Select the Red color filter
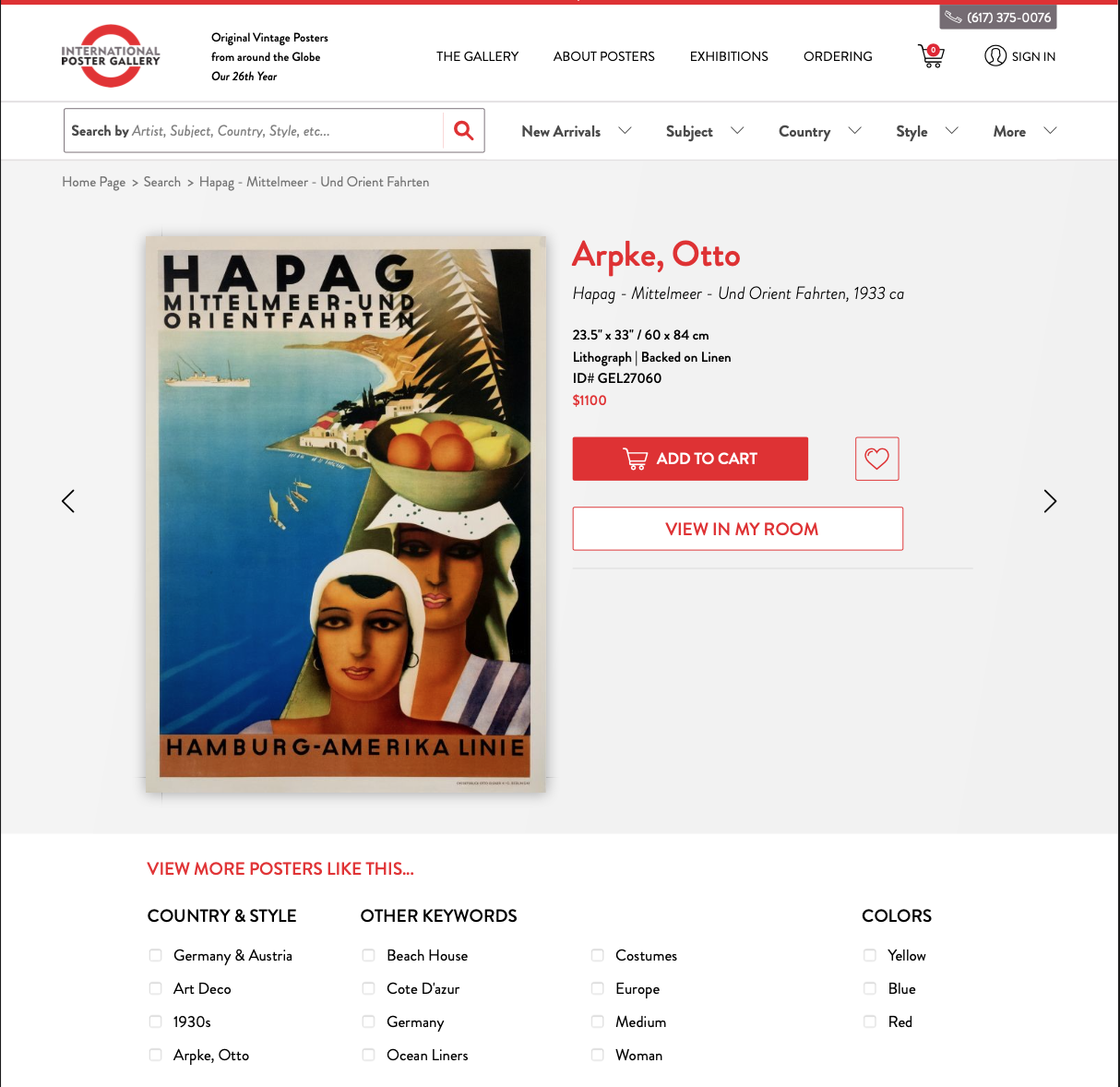1120x1087 pixels. click(870, 1021)
